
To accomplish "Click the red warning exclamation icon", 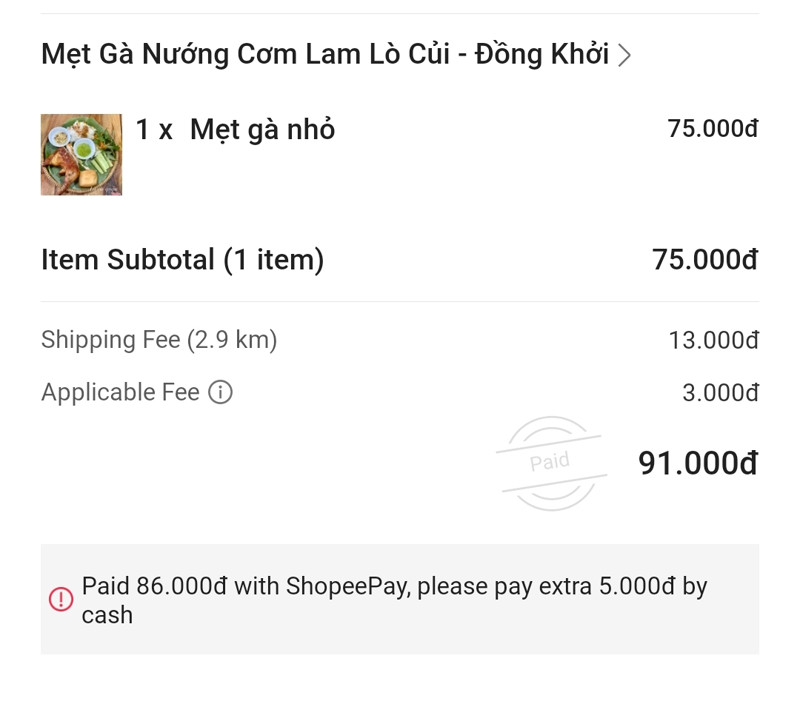I will (61, 599).
